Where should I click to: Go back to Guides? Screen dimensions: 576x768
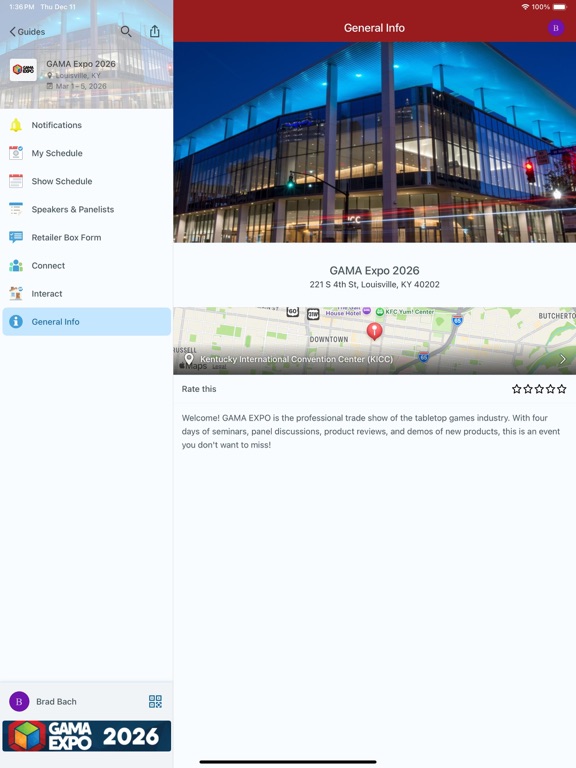point(27,32)
